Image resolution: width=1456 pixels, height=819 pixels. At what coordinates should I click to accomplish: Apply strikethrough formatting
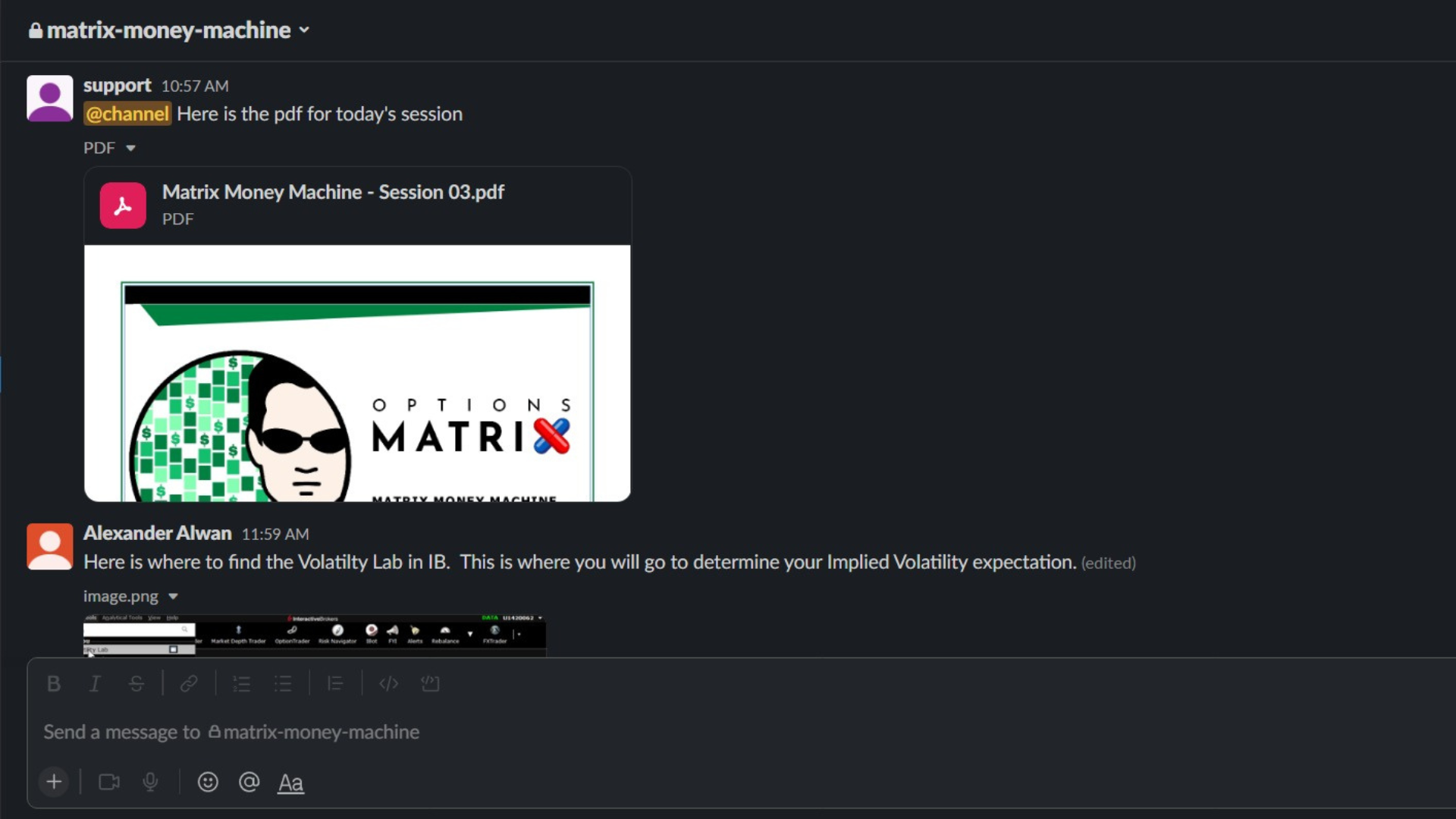point(136,684)
